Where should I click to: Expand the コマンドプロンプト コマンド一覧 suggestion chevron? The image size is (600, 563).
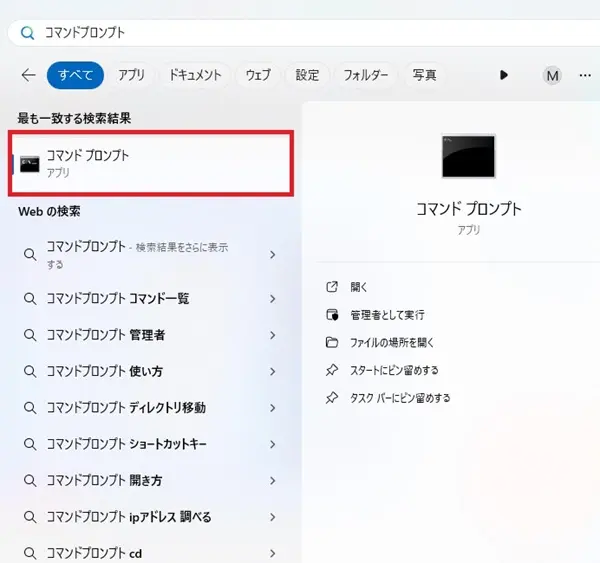click(x=273, y=298)
